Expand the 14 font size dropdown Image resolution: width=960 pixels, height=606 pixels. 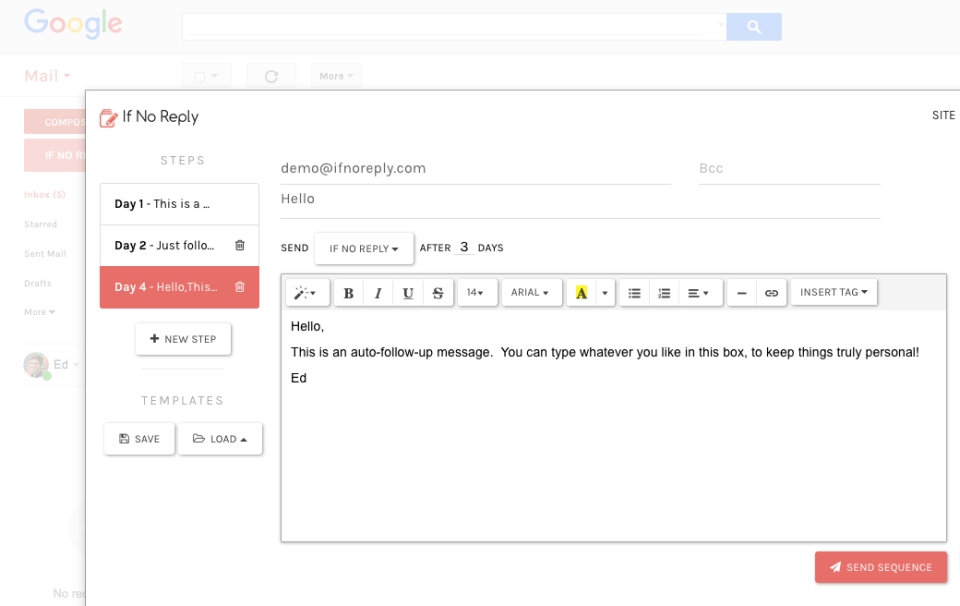(475, 293)
